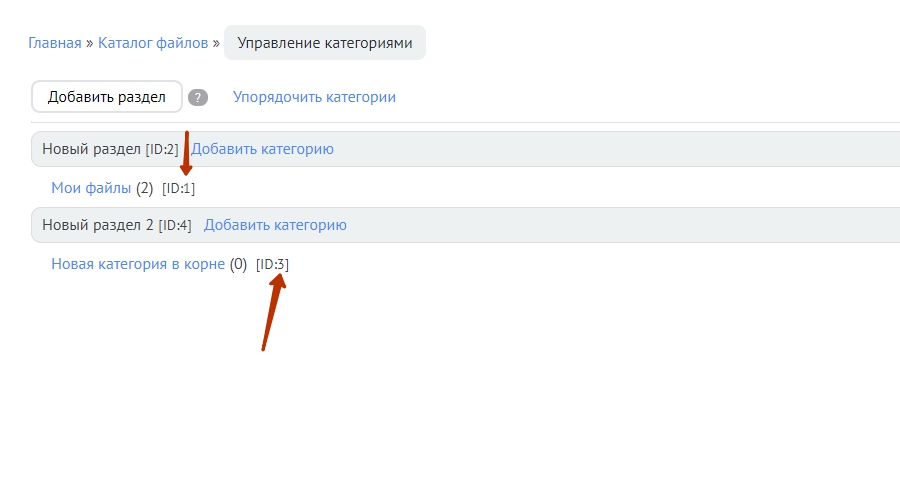Select the Новый раздел 2 section title
Screen dimensions: 900x483
[x=98, y=225]
